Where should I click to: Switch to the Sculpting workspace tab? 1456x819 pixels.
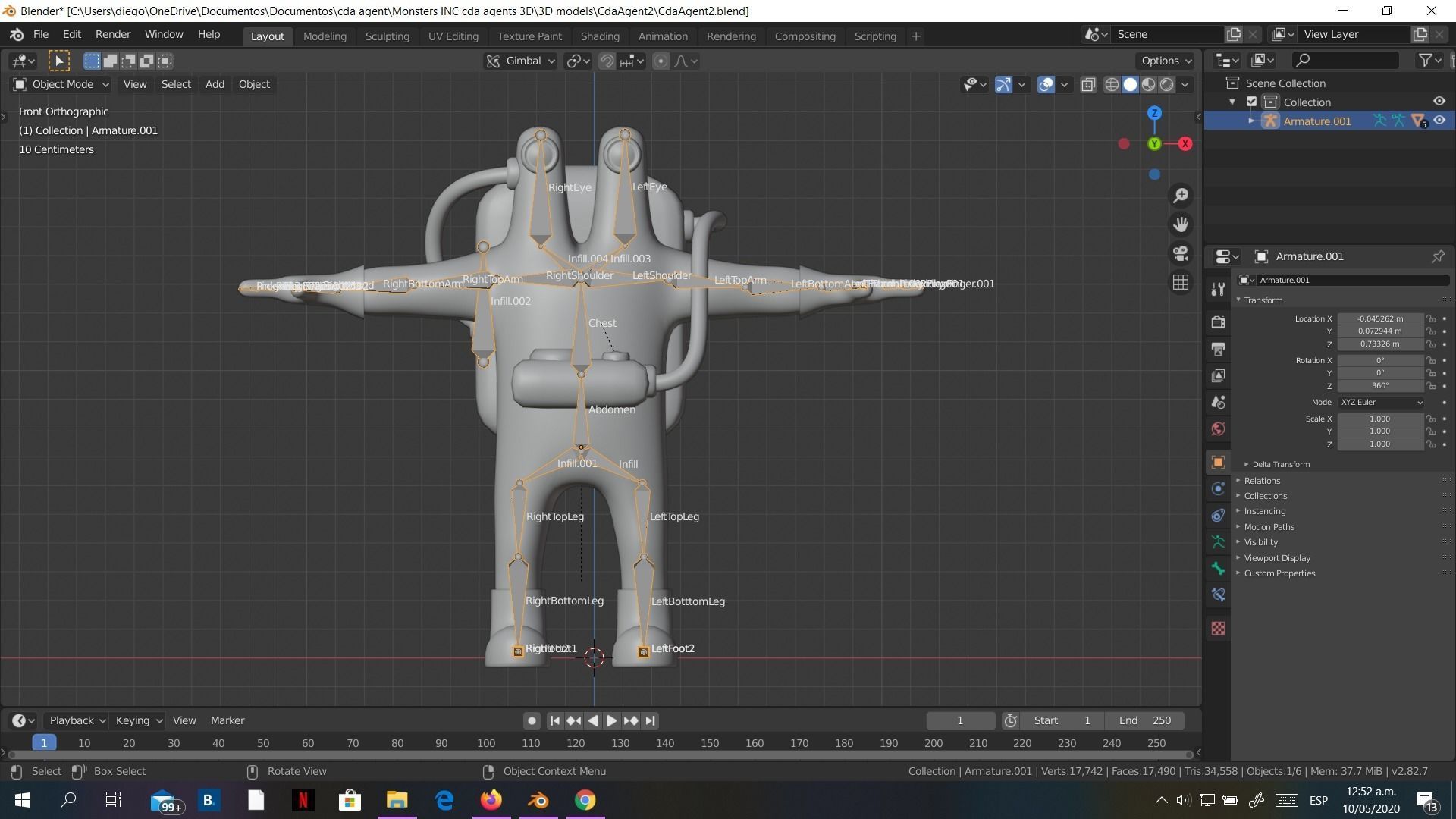tap(387, 36)
